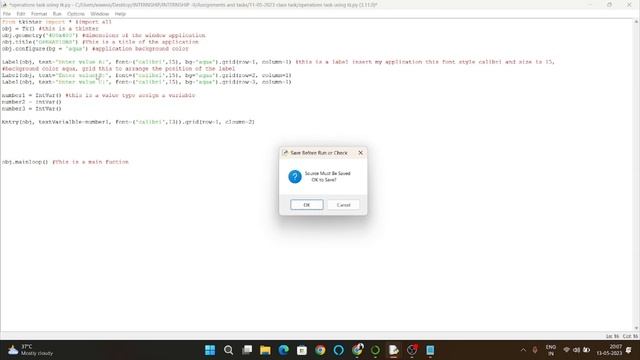
Task: Open the clock and date flyout
Action: coord(609,350)
